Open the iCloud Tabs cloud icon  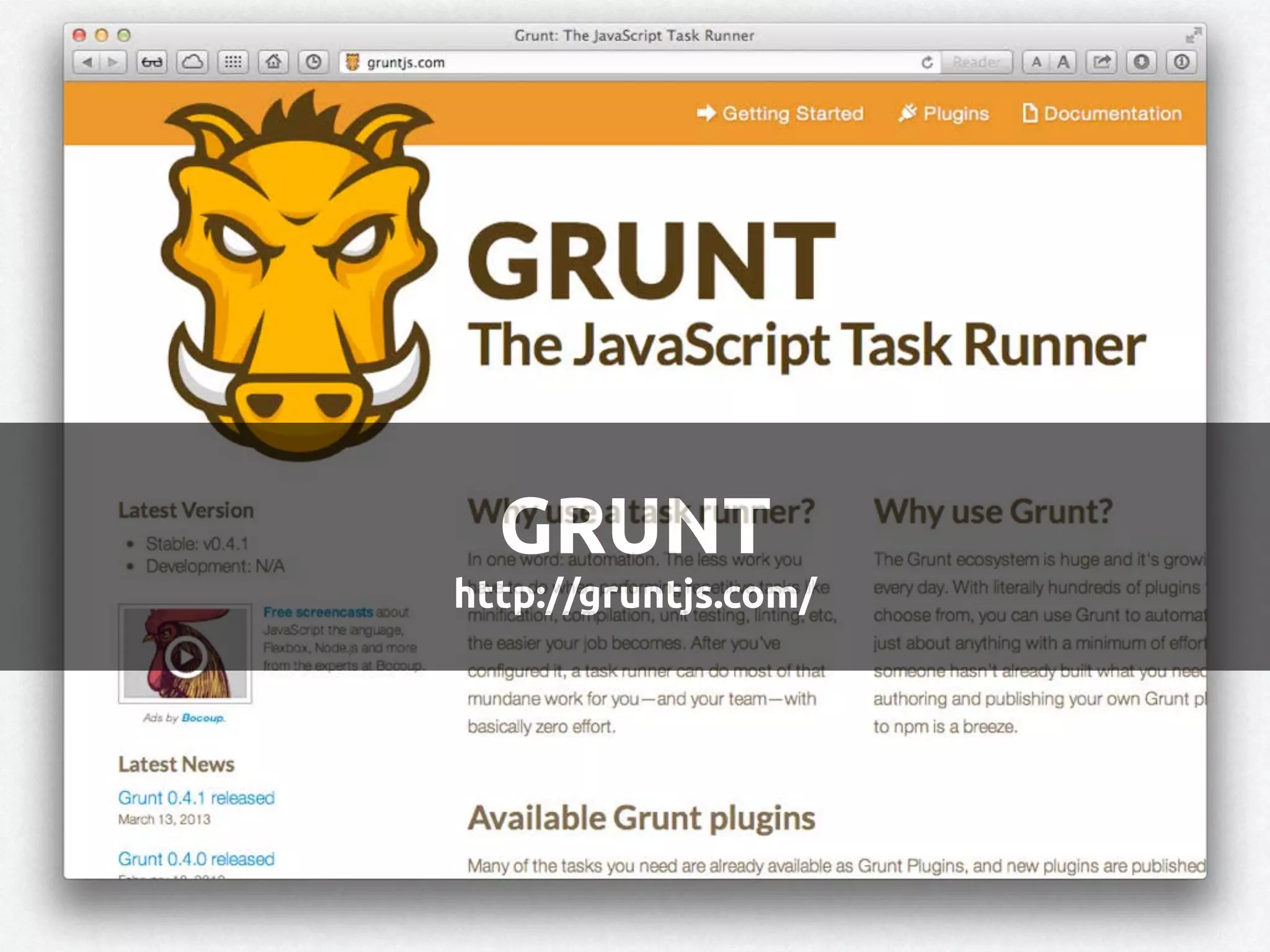tap(192, 62)
